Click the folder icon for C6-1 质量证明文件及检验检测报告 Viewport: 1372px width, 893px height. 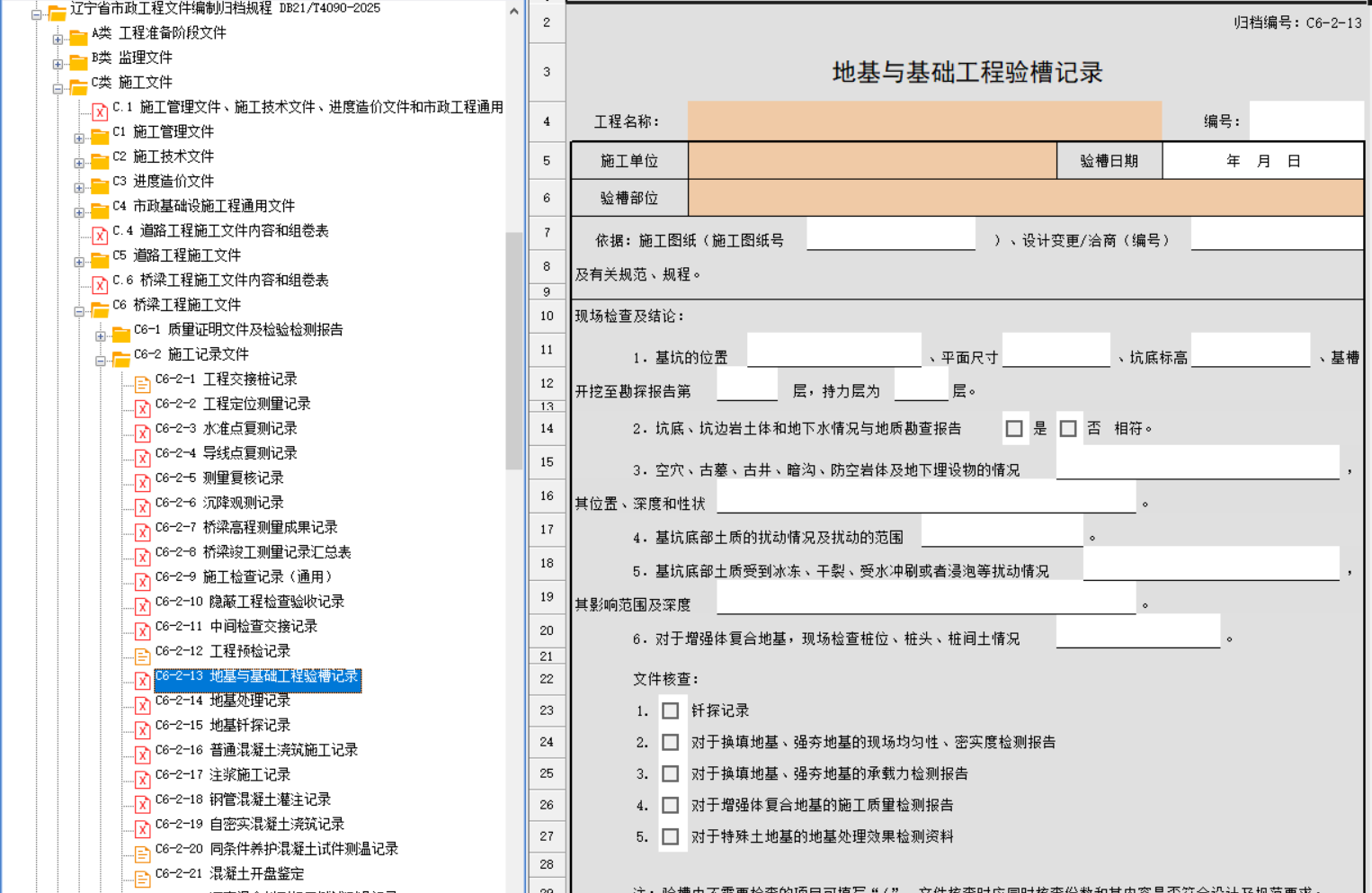click(x=121, y=334)
